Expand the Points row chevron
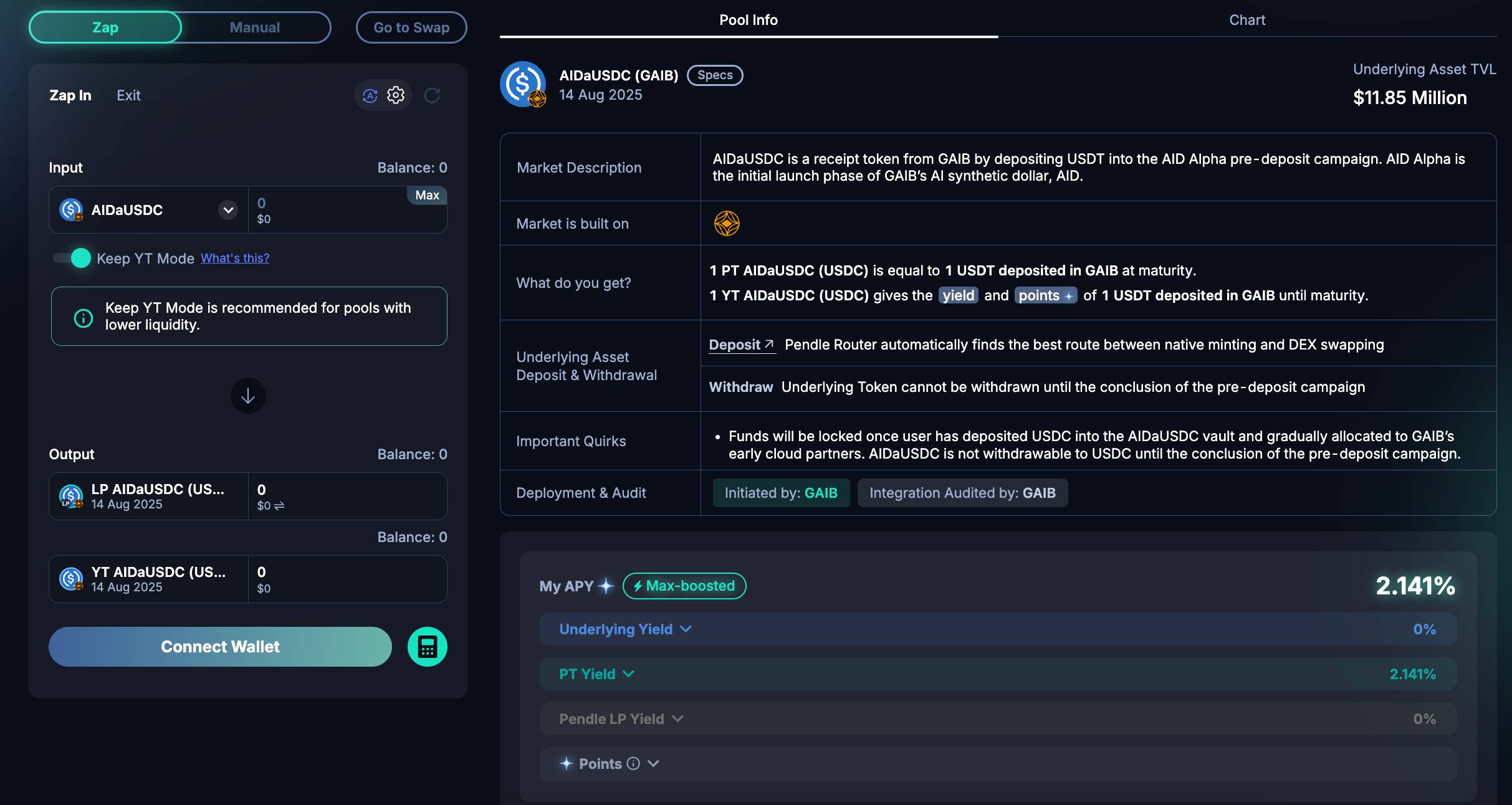This screenshot has height=805, width=1512. (653, 763)
